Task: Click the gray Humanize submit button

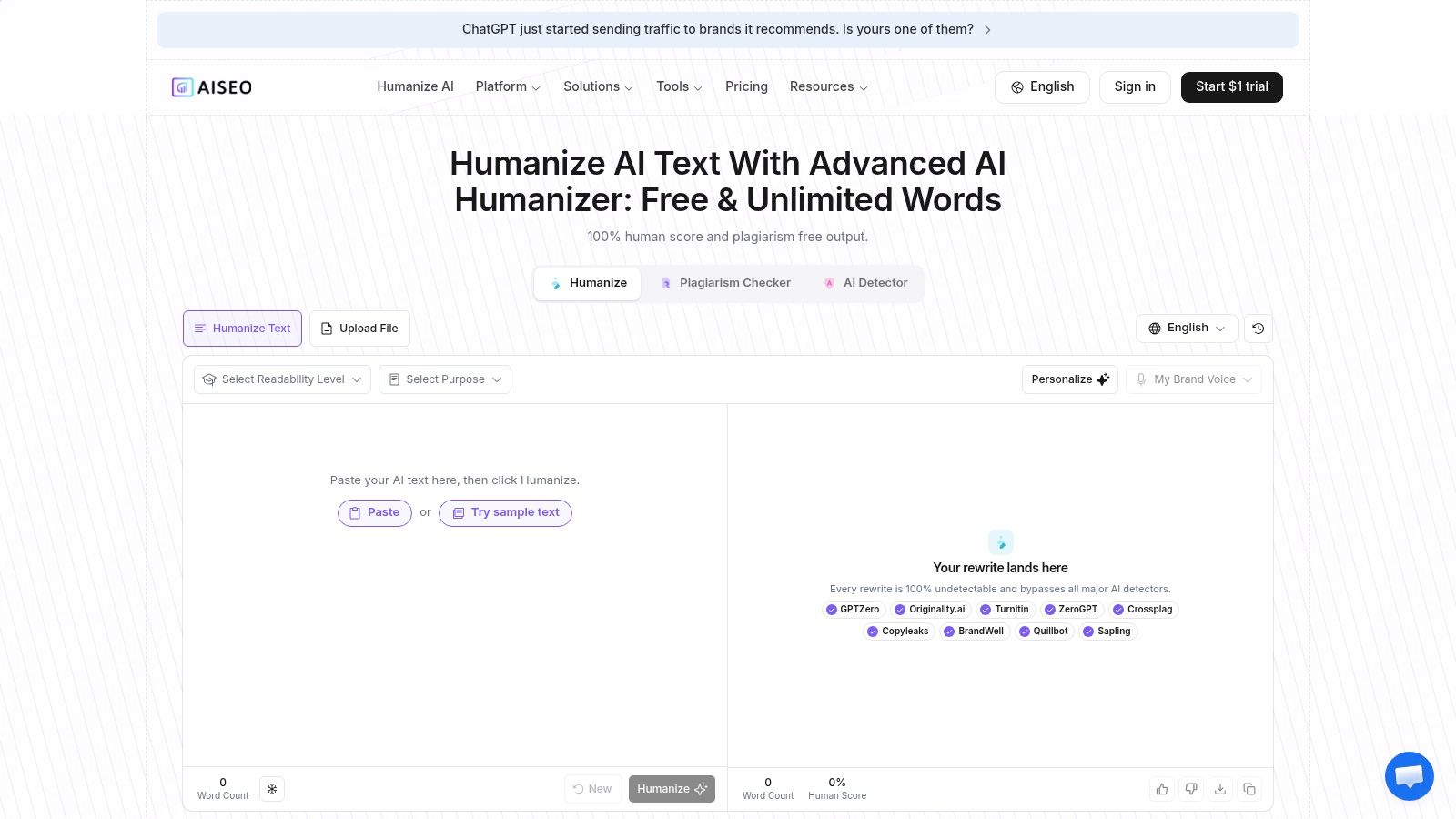Action: click(672, 789)
